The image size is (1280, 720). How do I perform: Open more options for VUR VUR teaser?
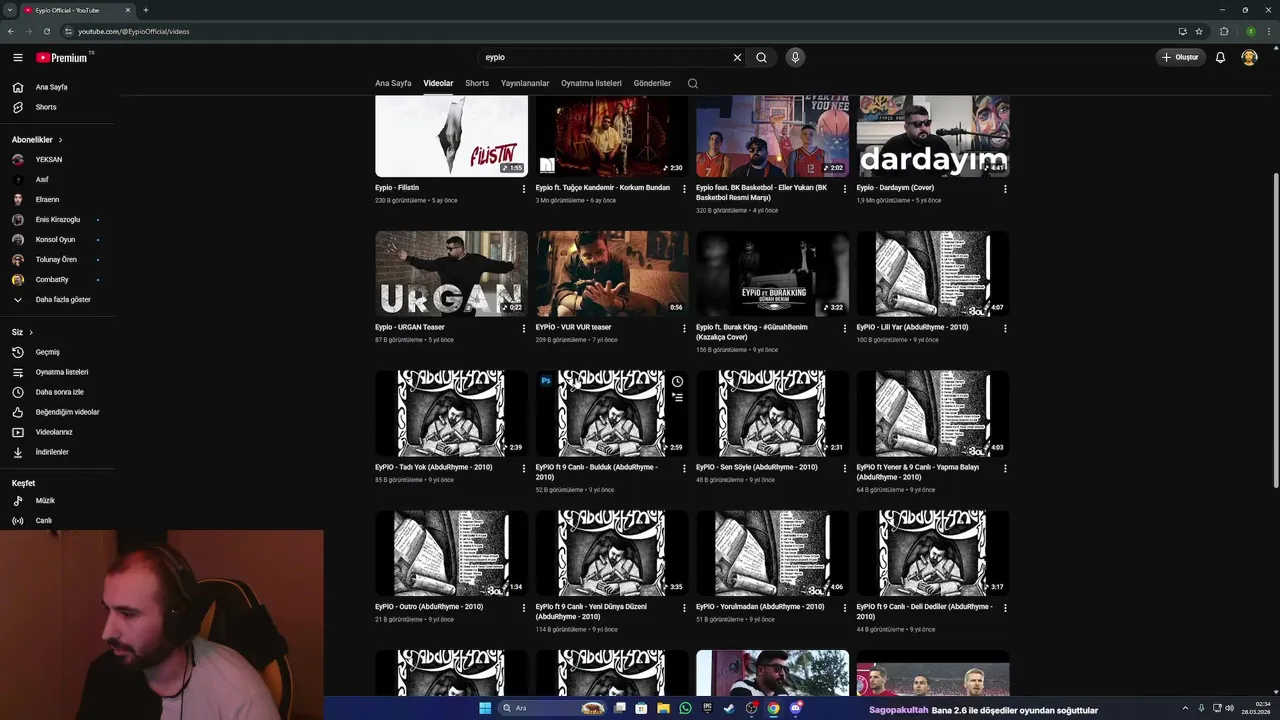[x=684, y=328]
